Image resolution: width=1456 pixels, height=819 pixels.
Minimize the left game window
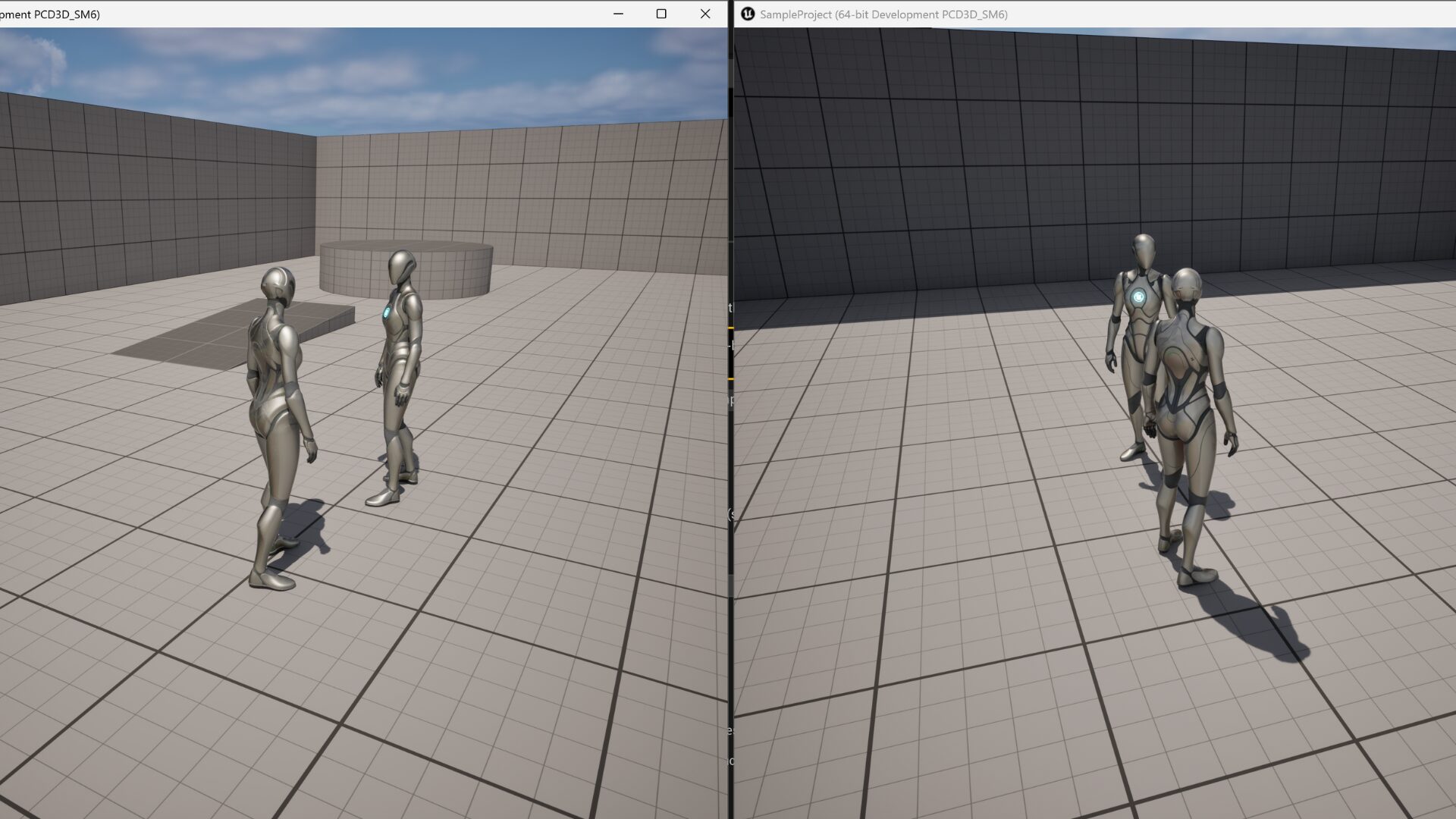pyautogui.click(x=618, y=14)
